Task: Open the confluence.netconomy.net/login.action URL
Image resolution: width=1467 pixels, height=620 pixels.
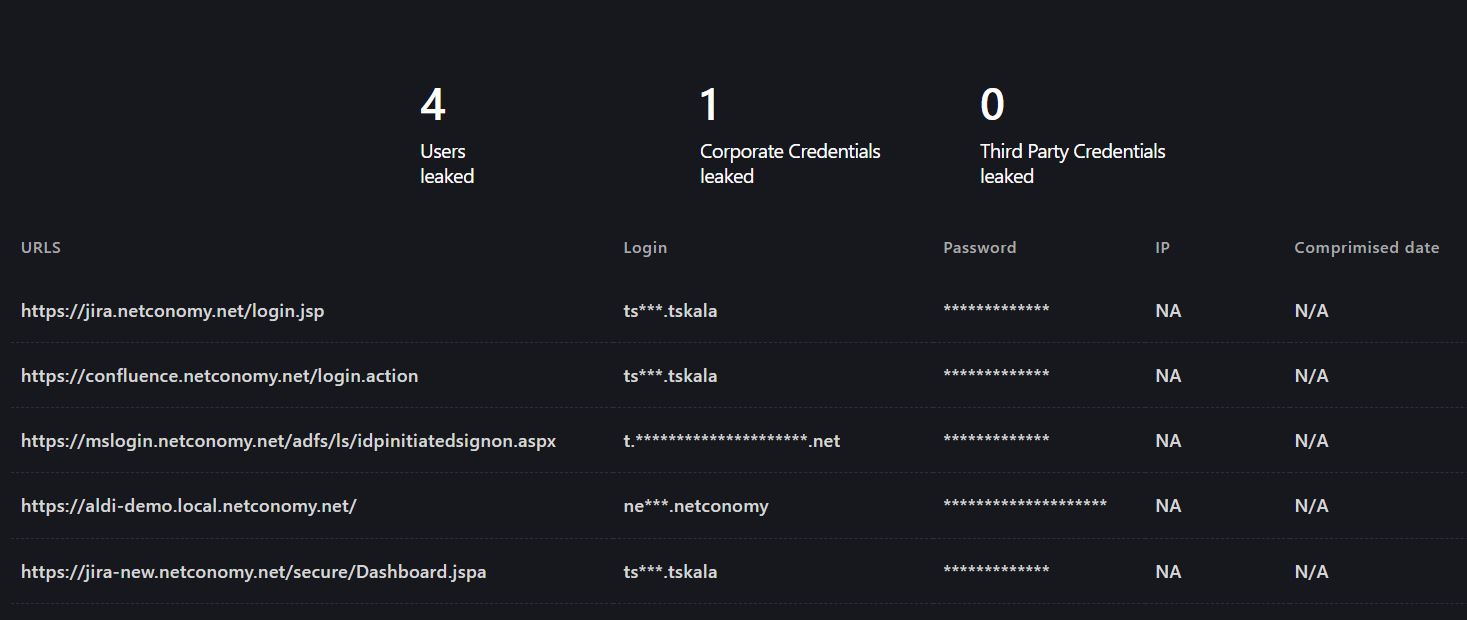Action: pos(219,376)
